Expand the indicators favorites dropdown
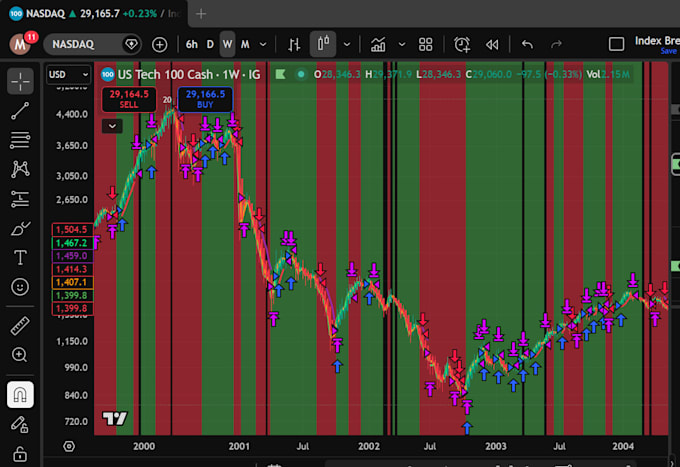 coord(402,44)
